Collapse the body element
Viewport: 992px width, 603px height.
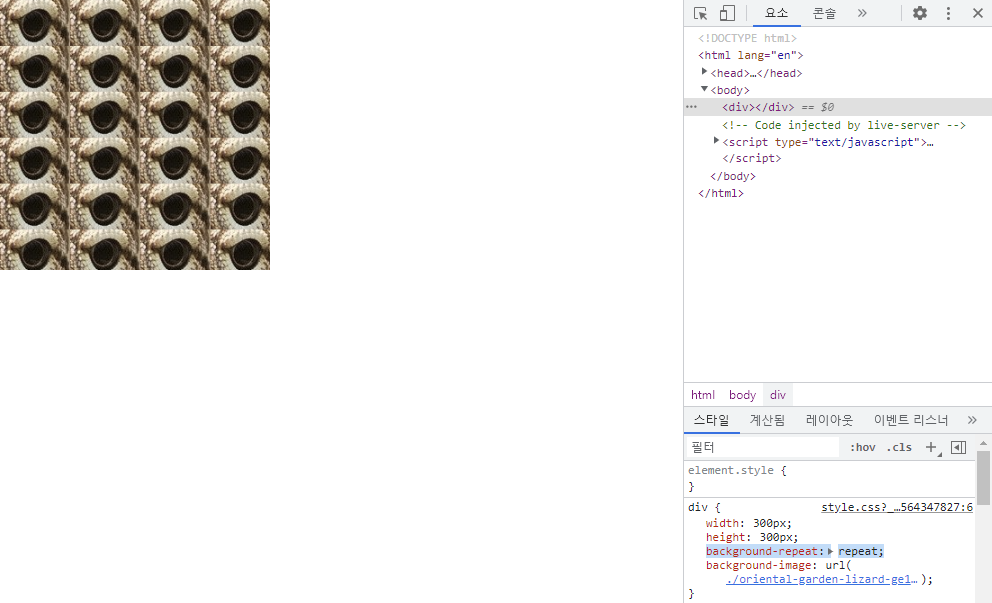click(704, 89)
